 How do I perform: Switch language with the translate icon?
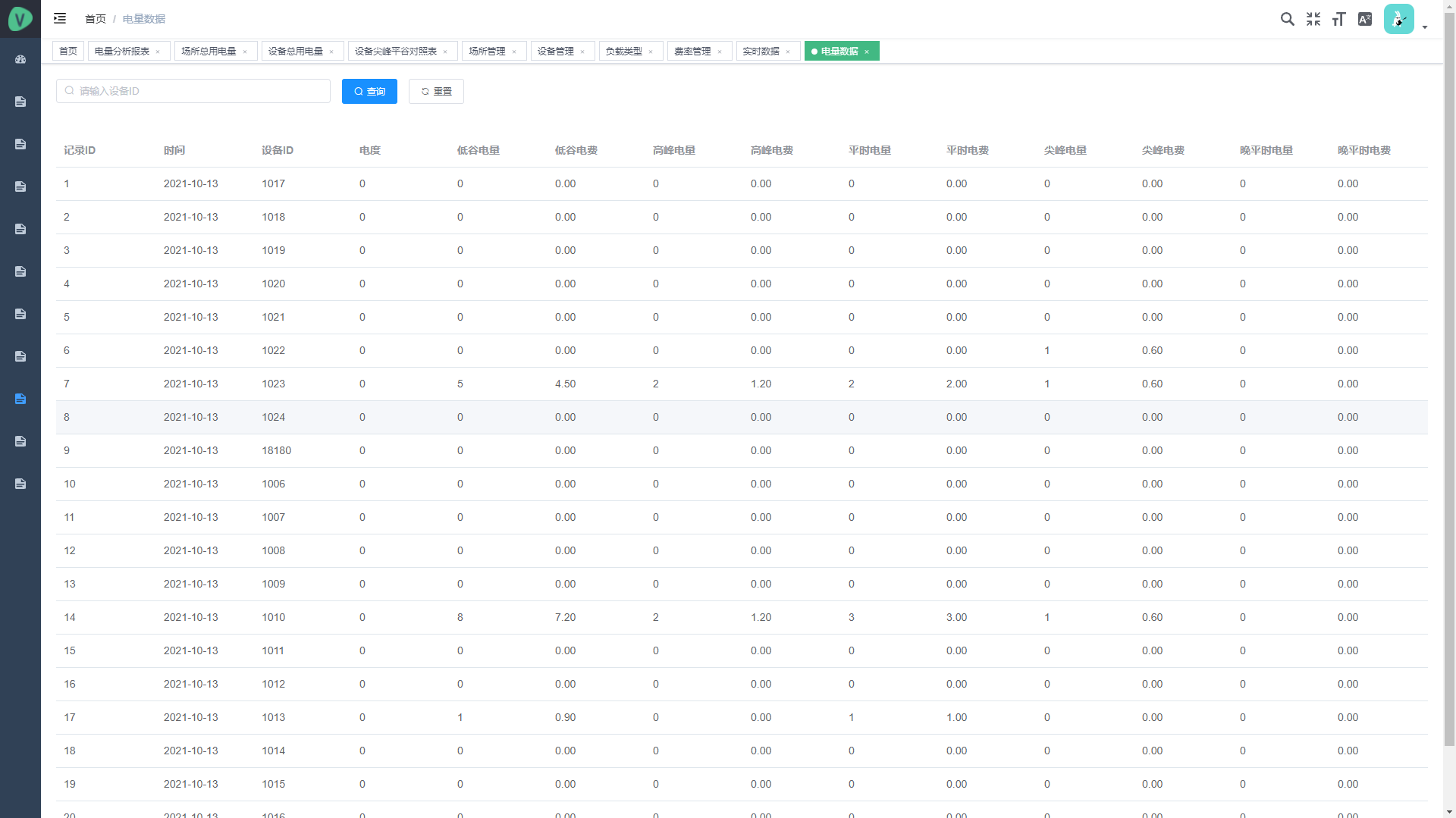click(x=1365, y=19)
